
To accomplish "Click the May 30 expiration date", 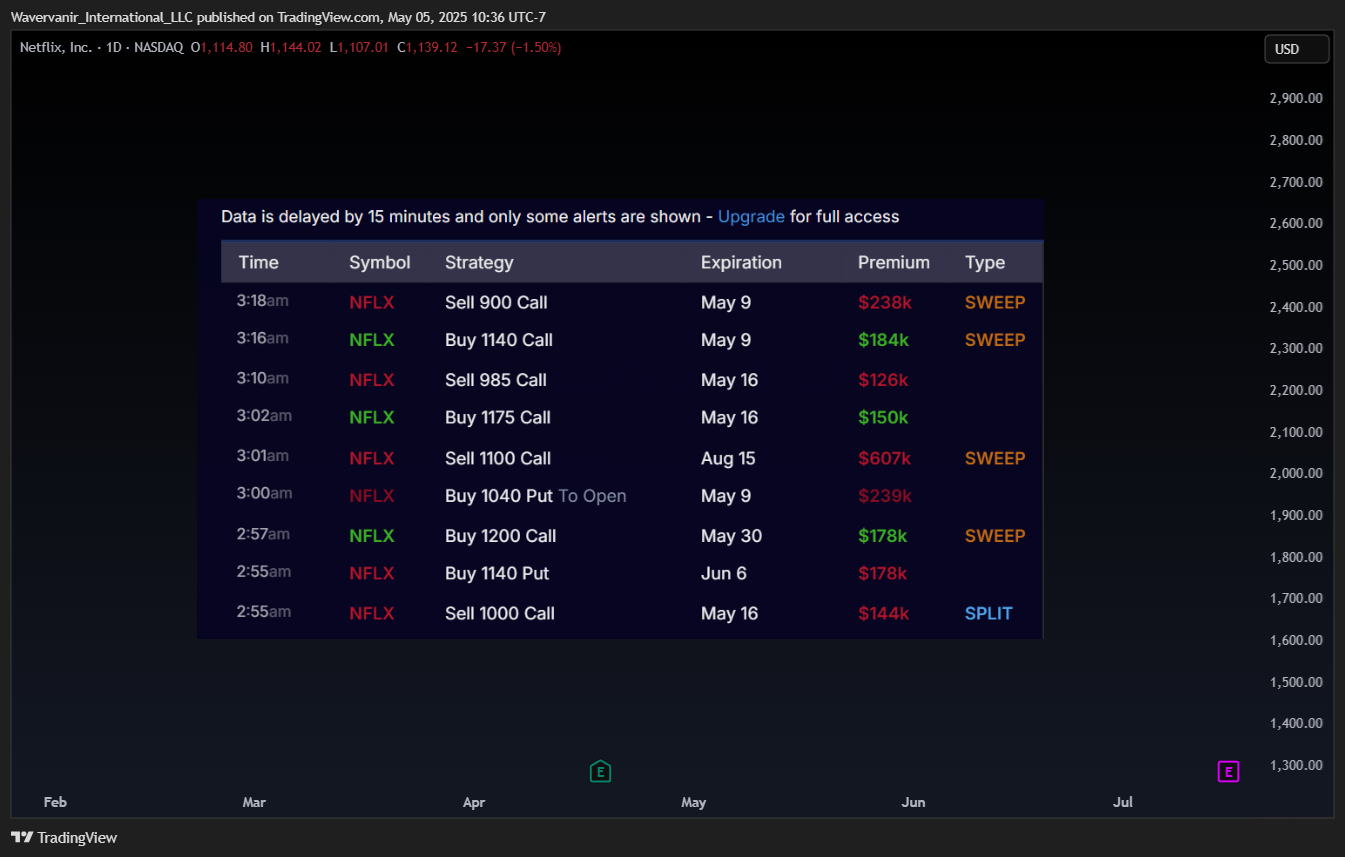I will 731,536.
